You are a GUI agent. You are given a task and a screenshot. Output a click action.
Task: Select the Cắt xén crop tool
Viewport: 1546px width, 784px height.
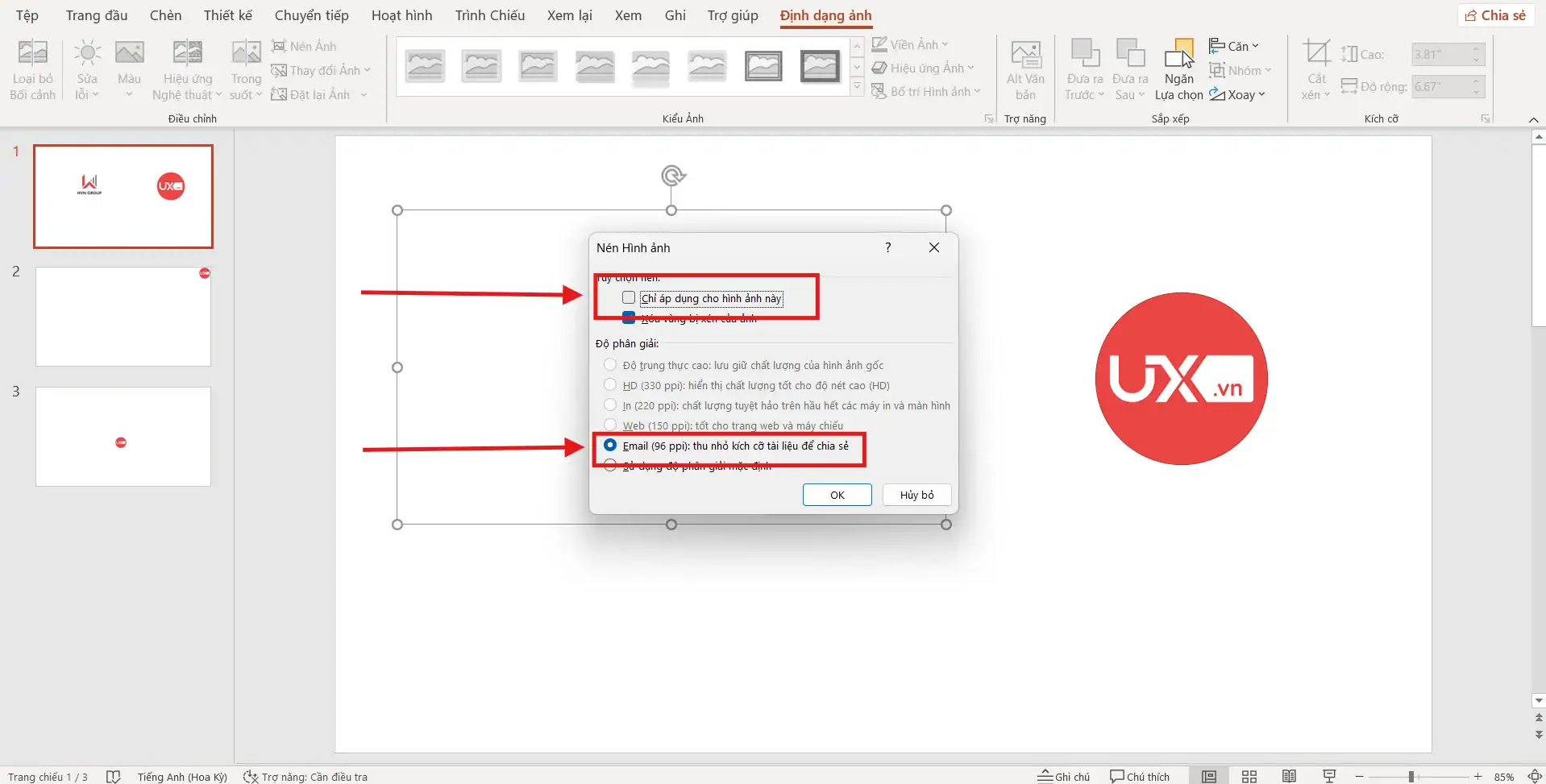[1316, 70]
